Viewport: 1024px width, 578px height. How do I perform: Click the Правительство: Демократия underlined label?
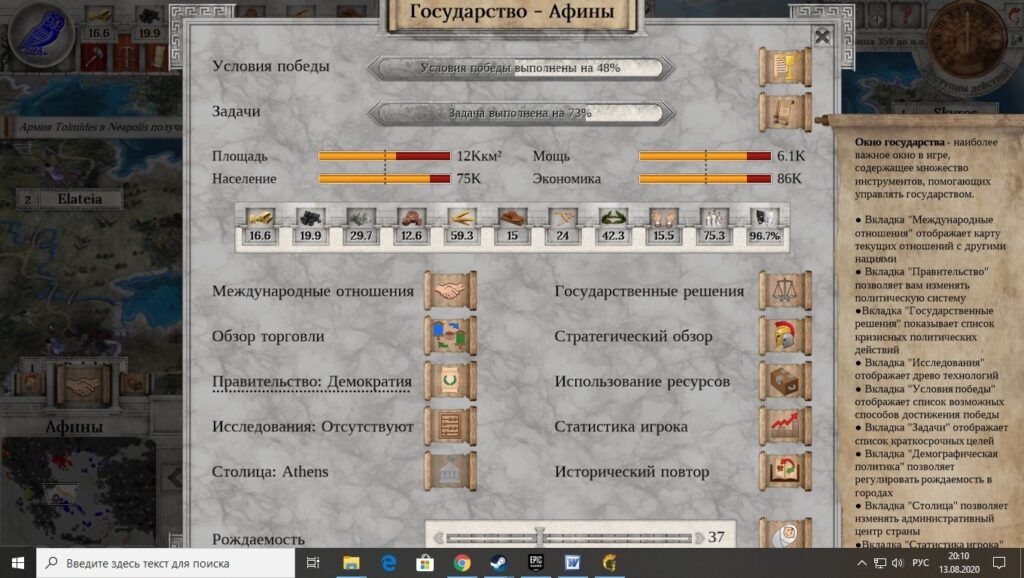312,382
